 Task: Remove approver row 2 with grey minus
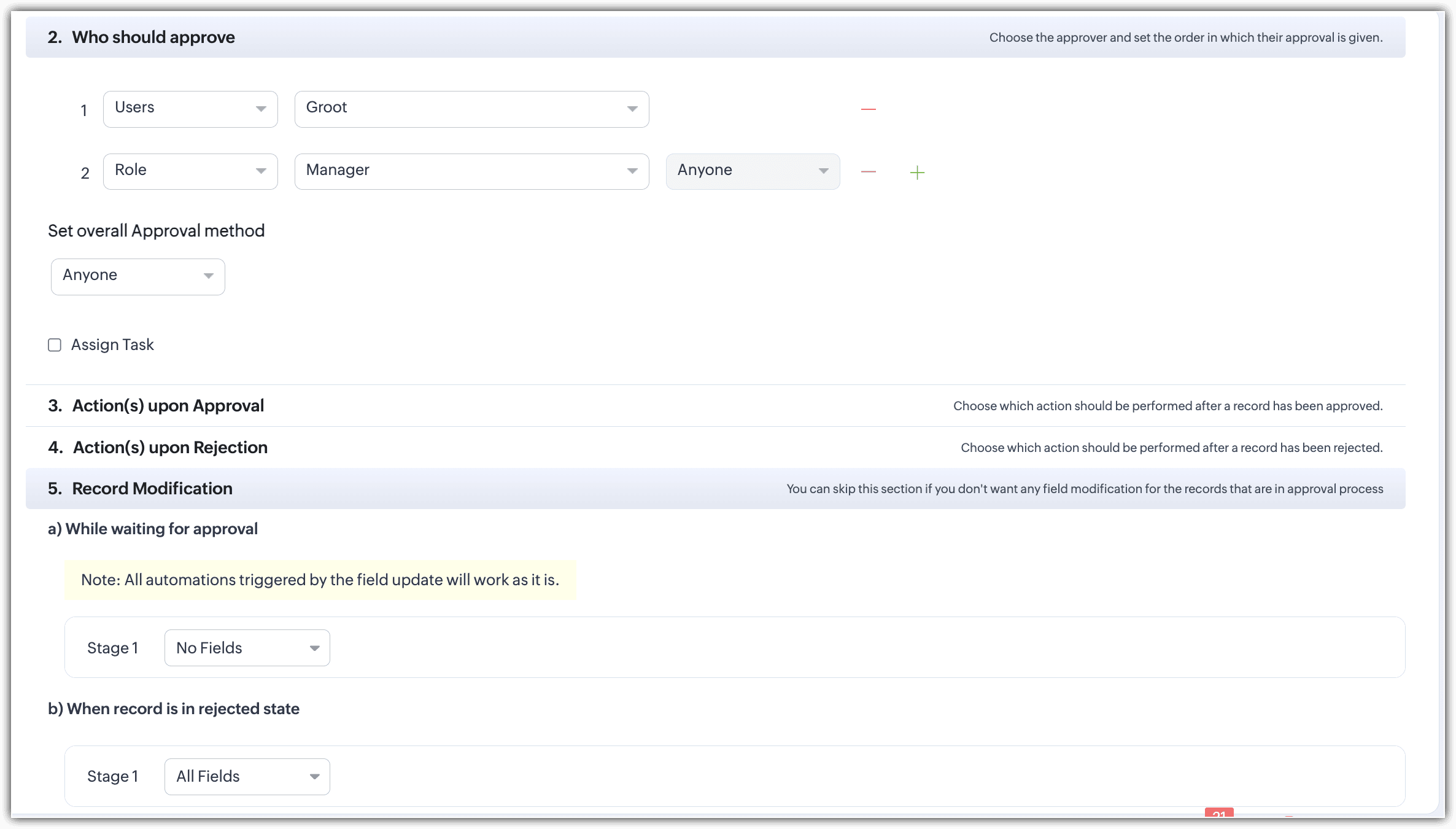(x=868, y=172)
